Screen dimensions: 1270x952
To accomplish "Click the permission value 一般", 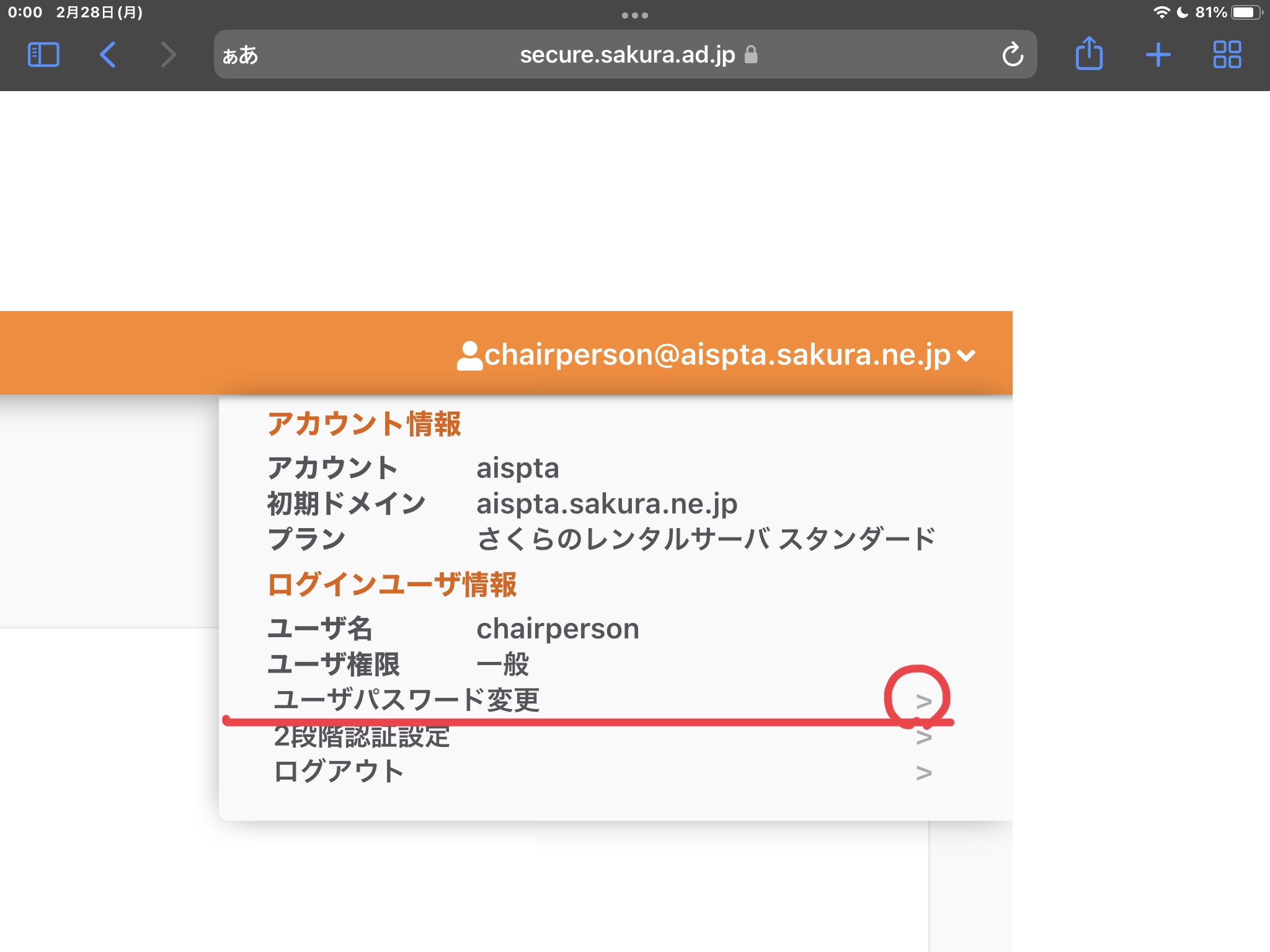I will [x=503, y=664].
